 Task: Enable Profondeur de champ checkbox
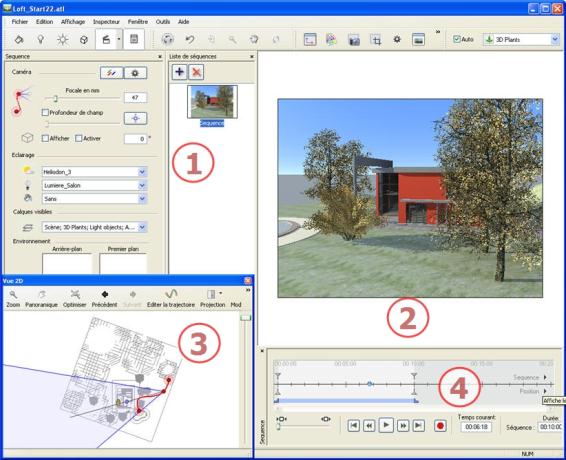[45, 113]
